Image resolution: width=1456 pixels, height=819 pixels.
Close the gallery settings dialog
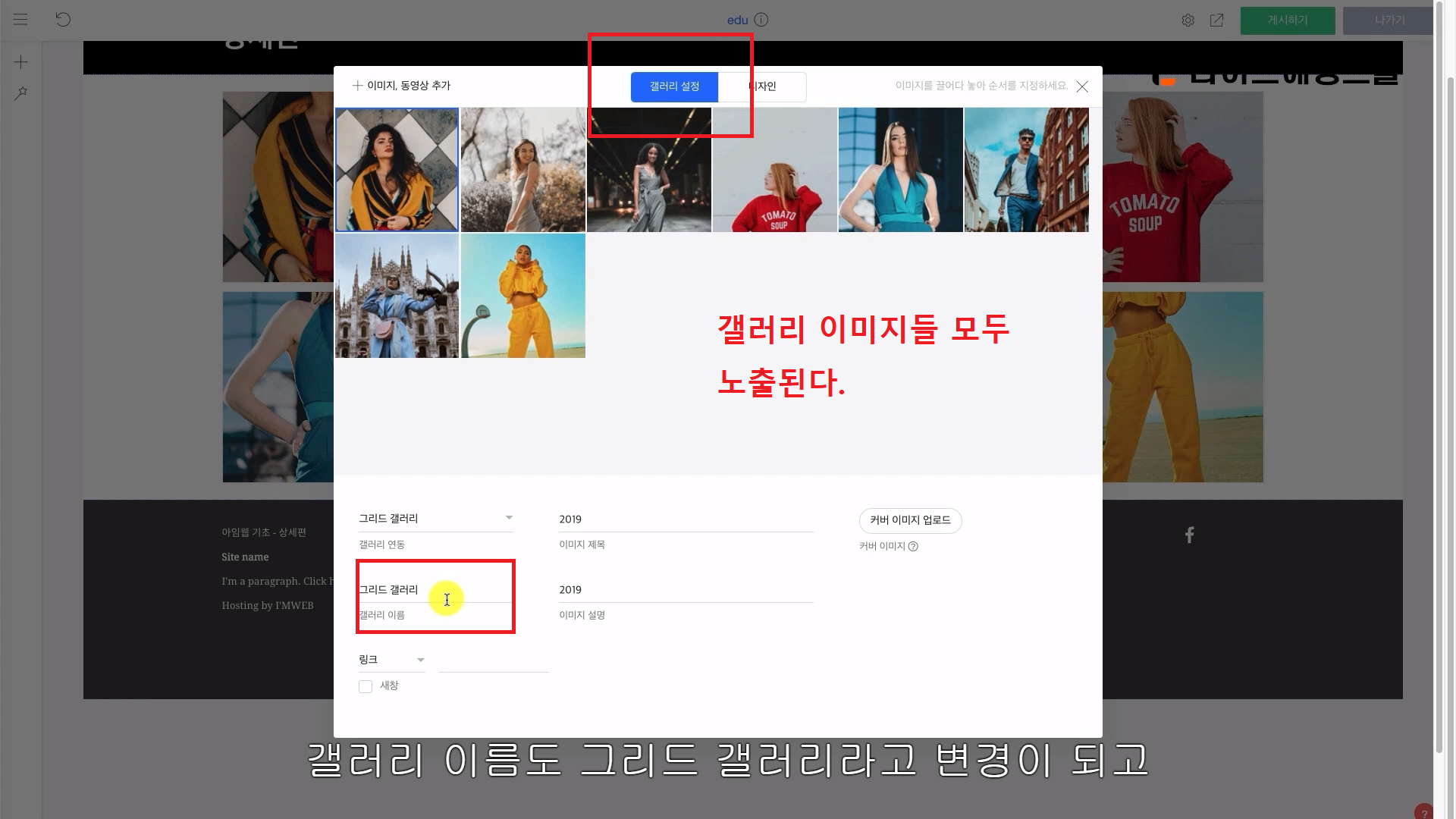(1082, 86)
